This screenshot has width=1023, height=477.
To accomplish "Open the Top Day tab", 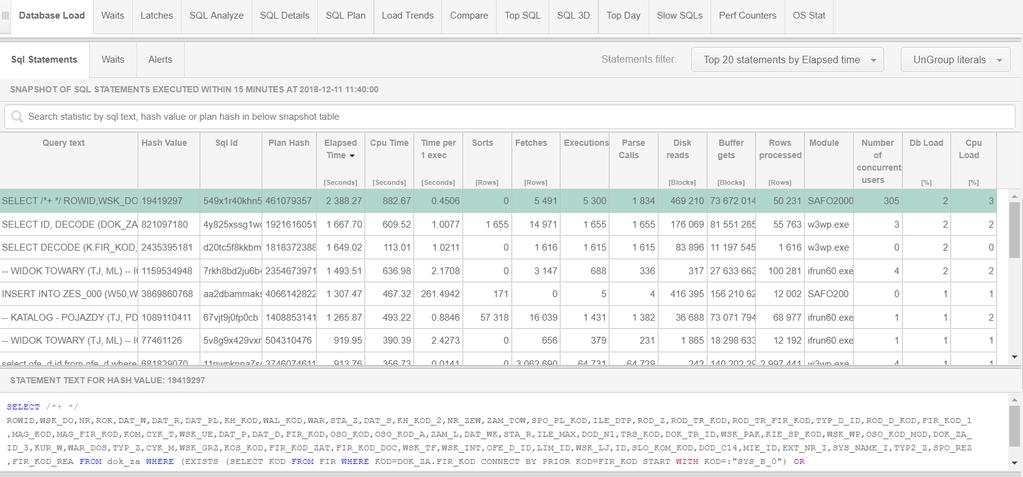I will click(623, 16).
